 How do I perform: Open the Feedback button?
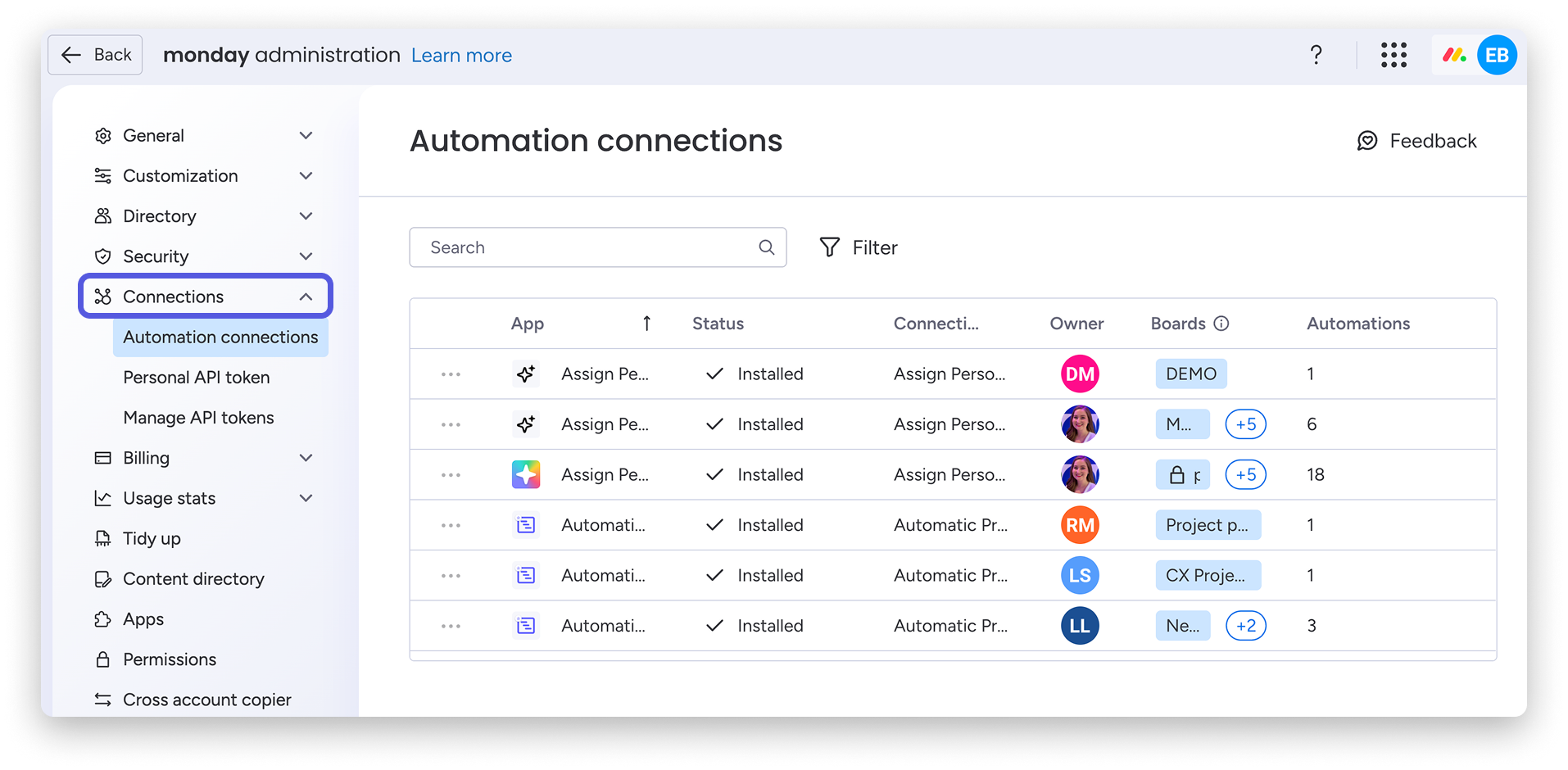coord(1416,141)
